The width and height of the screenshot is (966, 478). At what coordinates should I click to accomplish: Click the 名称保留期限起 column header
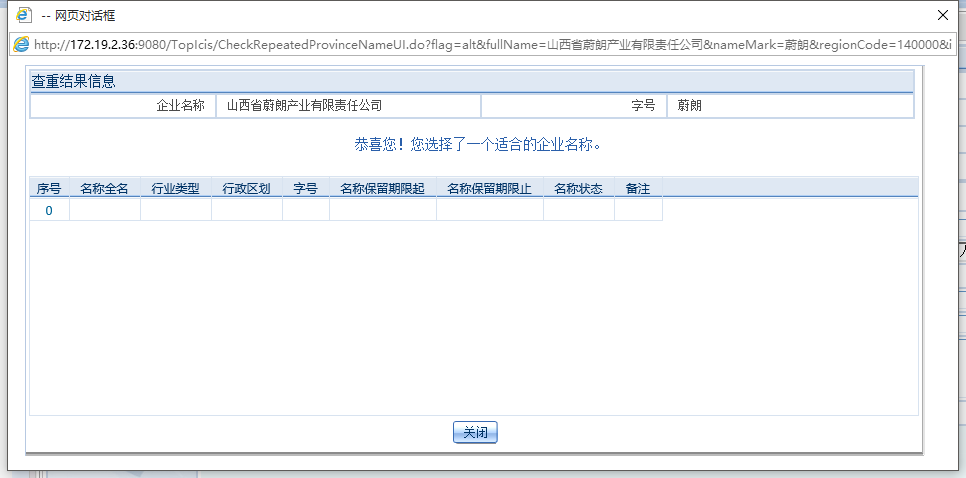click(x=383, y=188)
